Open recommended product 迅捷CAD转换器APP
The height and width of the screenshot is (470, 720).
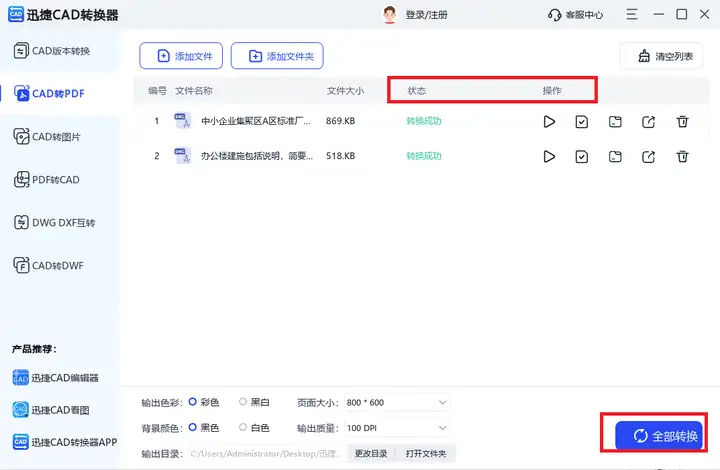pos(65,442)
